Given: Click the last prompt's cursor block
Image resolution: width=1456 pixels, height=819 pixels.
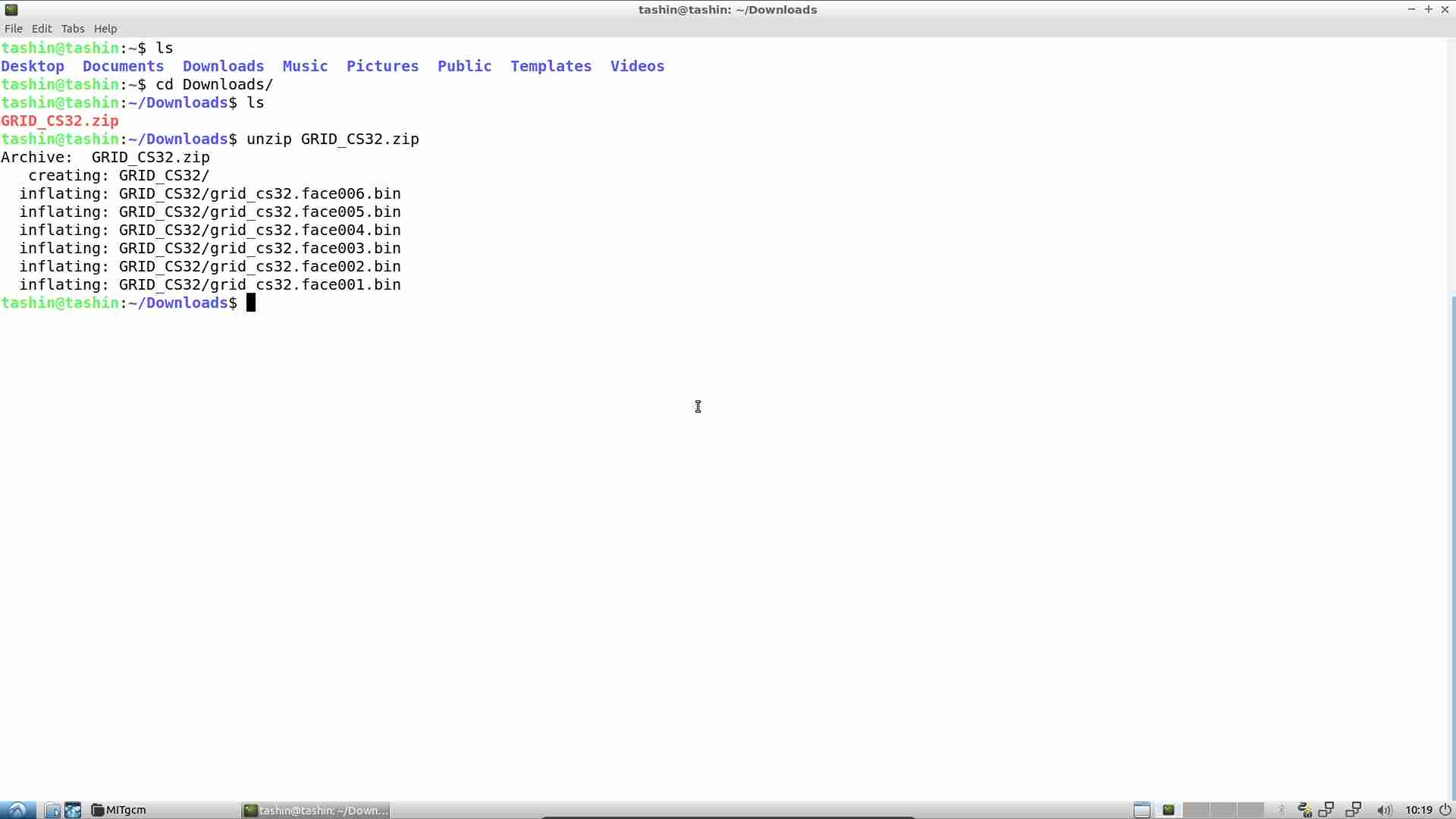Looking at the screenshot, I should pyautogui.click(x=251, y=303).
